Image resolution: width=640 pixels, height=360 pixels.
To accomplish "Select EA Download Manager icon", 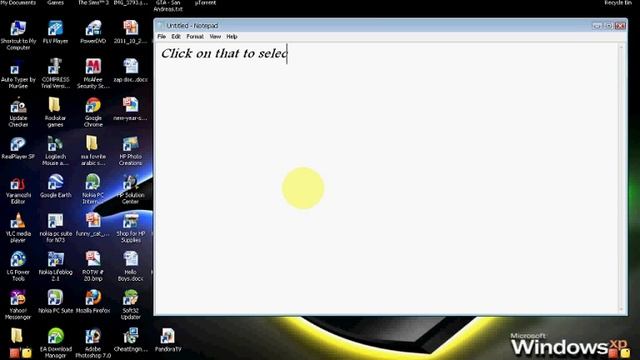I will click(x=56, y=336).
